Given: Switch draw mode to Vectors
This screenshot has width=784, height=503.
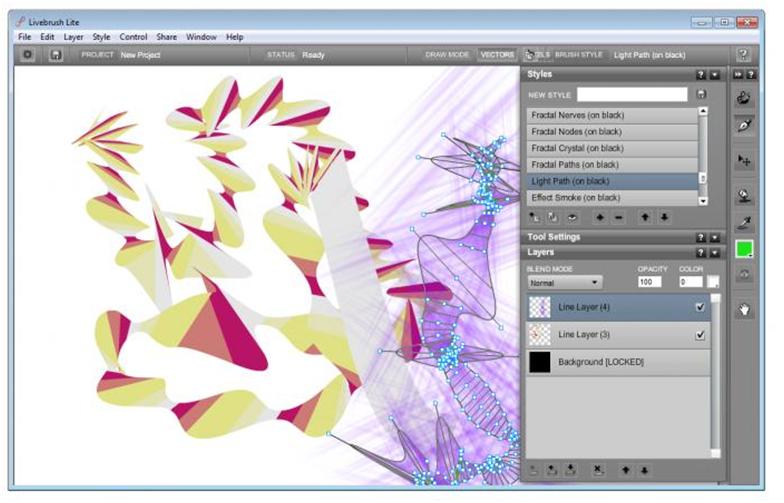Looking at the screenshot, I should (x=497, y=54).
